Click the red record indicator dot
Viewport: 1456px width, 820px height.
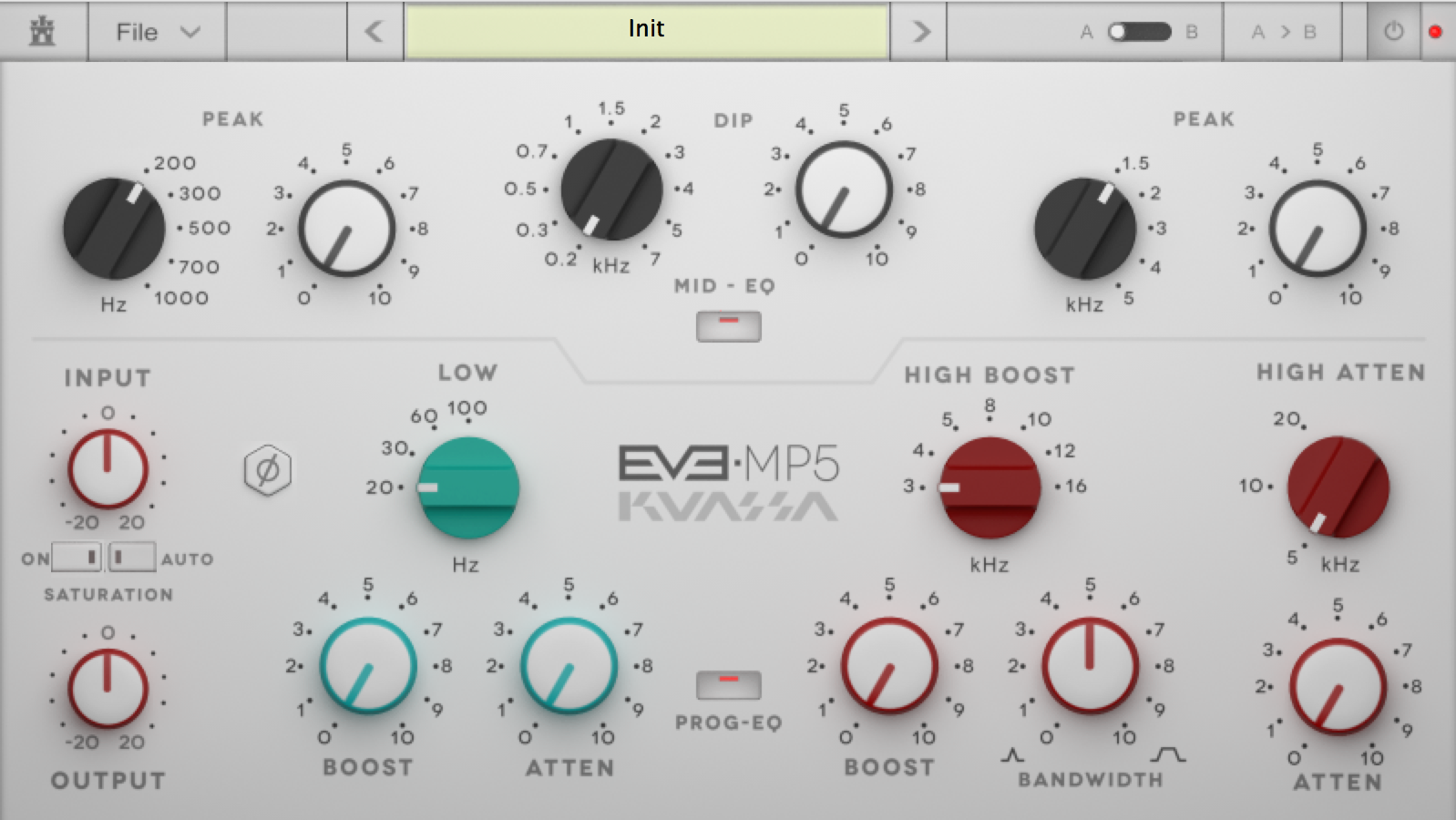[x=1435, y=32]
